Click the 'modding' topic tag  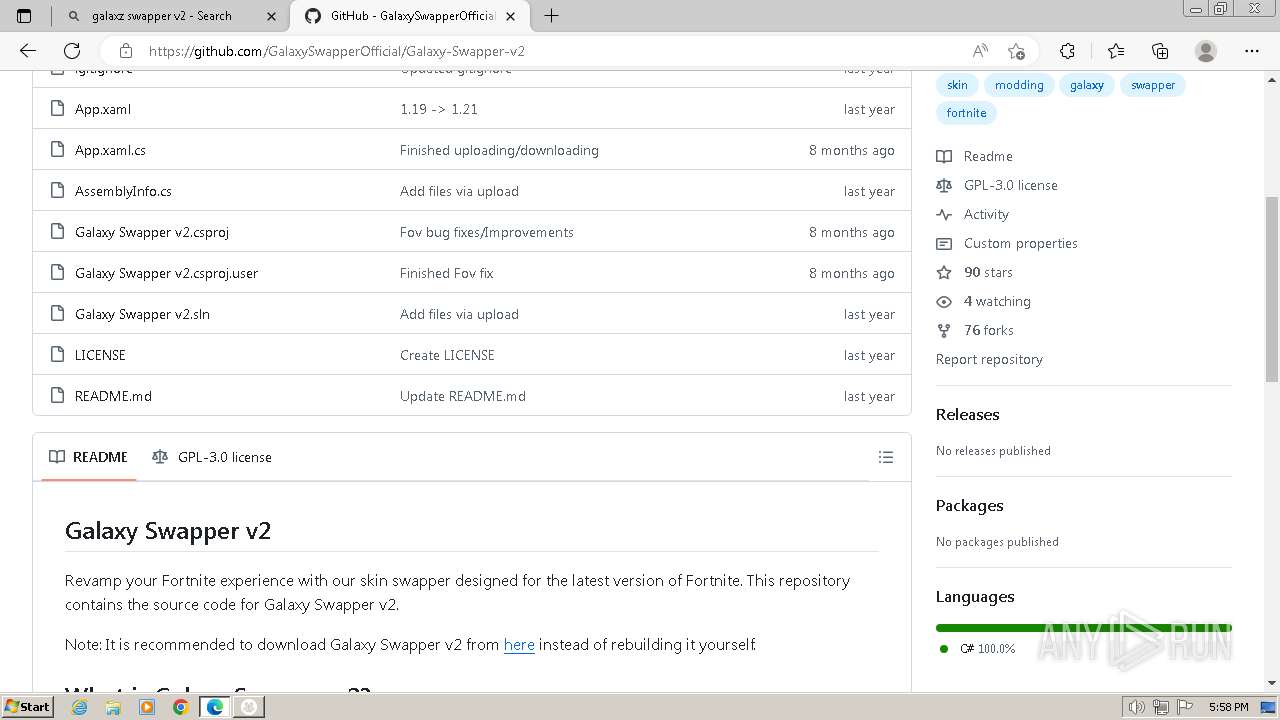pyautogui.click(x=1019, y=85)
